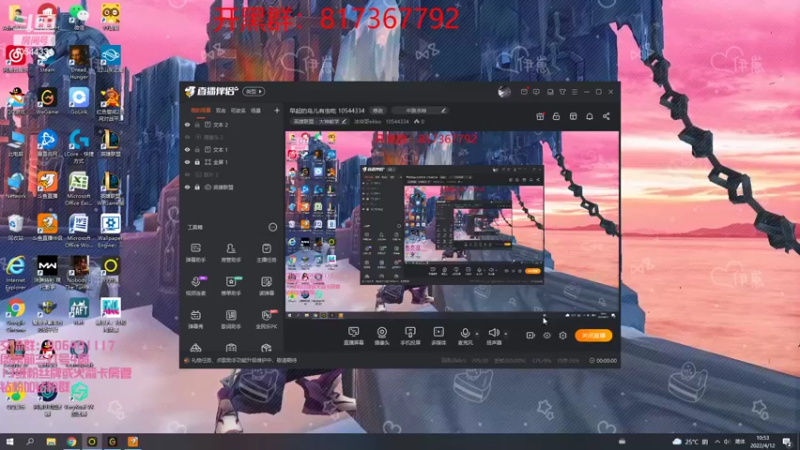Click the unlock padlock icon in the header

556,116
